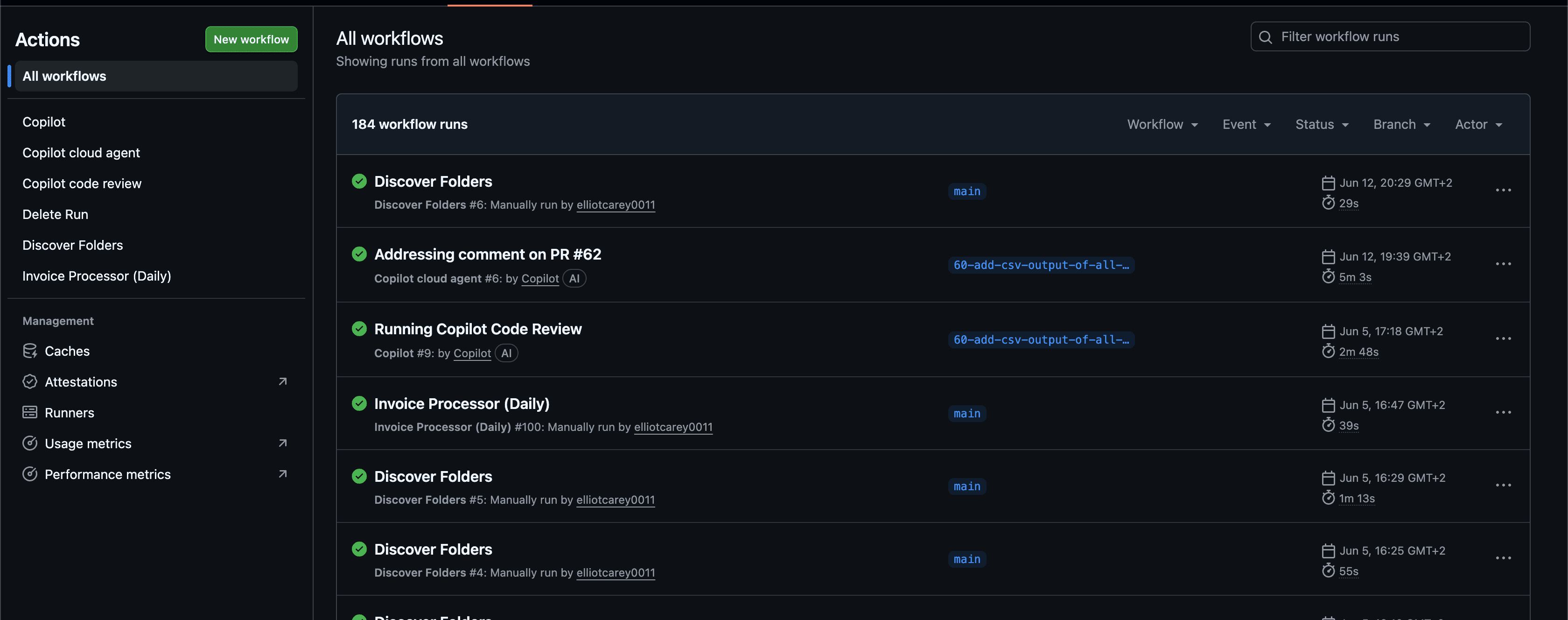Focus the Filter workflow runs search field
This screenshot has width=1568, height=620.
(1390, 36)
